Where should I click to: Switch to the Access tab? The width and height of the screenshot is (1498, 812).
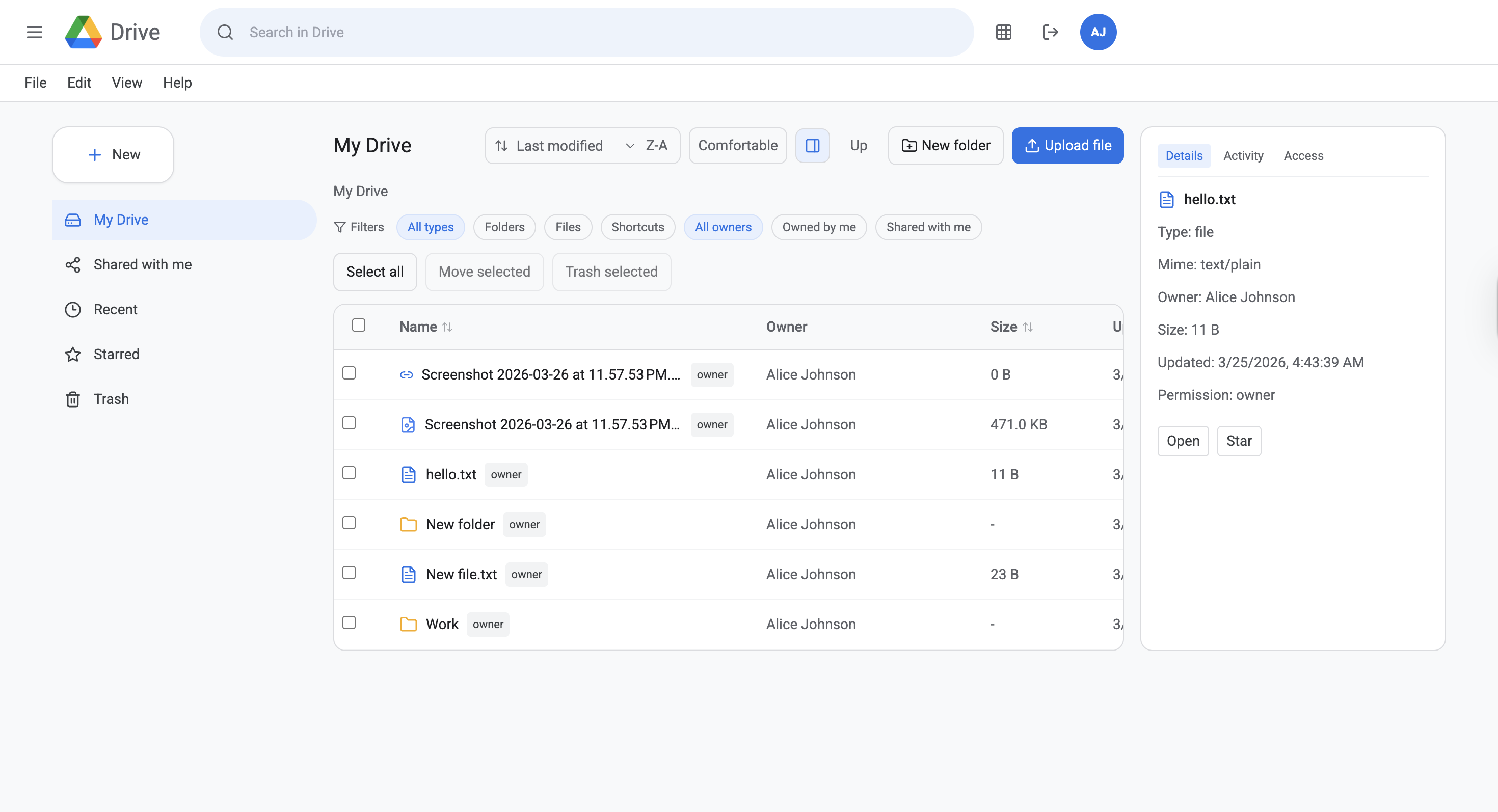(1303, 156)
